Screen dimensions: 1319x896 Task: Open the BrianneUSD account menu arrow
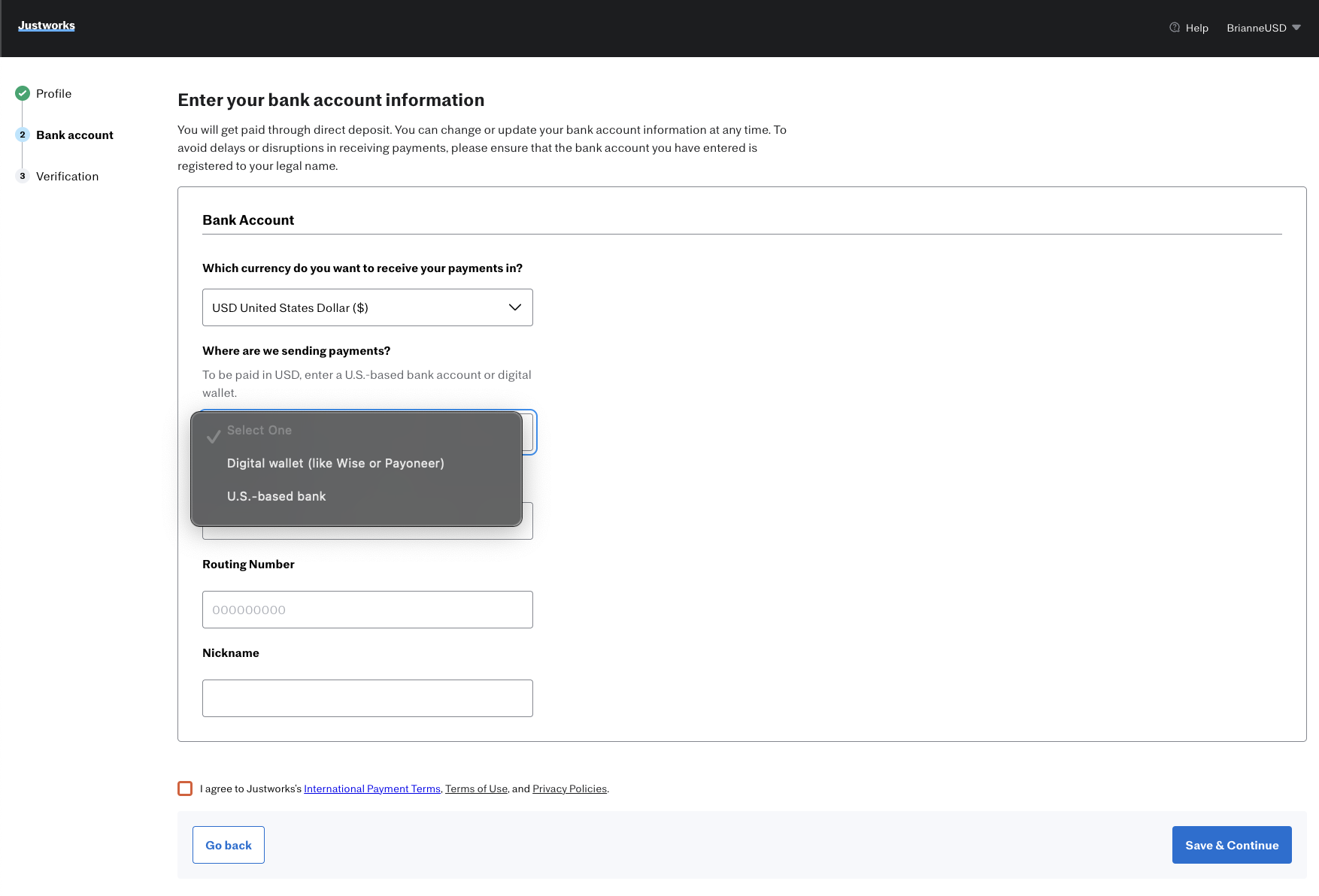pyautogui.click(x=1296, y=28)
